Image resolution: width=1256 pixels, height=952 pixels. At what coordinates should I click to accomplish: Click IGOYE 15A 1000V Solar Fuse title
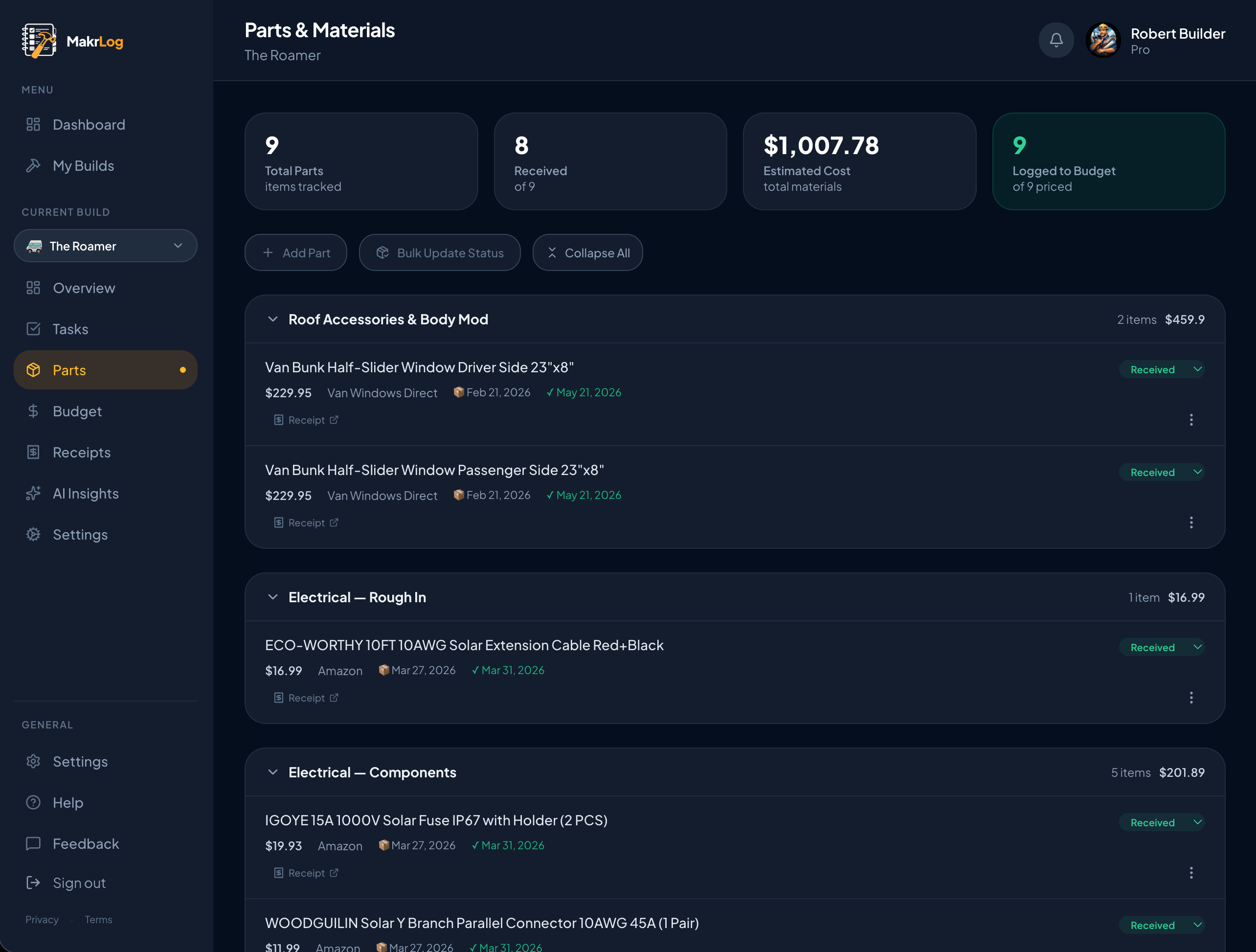click(x=436, y=820)
